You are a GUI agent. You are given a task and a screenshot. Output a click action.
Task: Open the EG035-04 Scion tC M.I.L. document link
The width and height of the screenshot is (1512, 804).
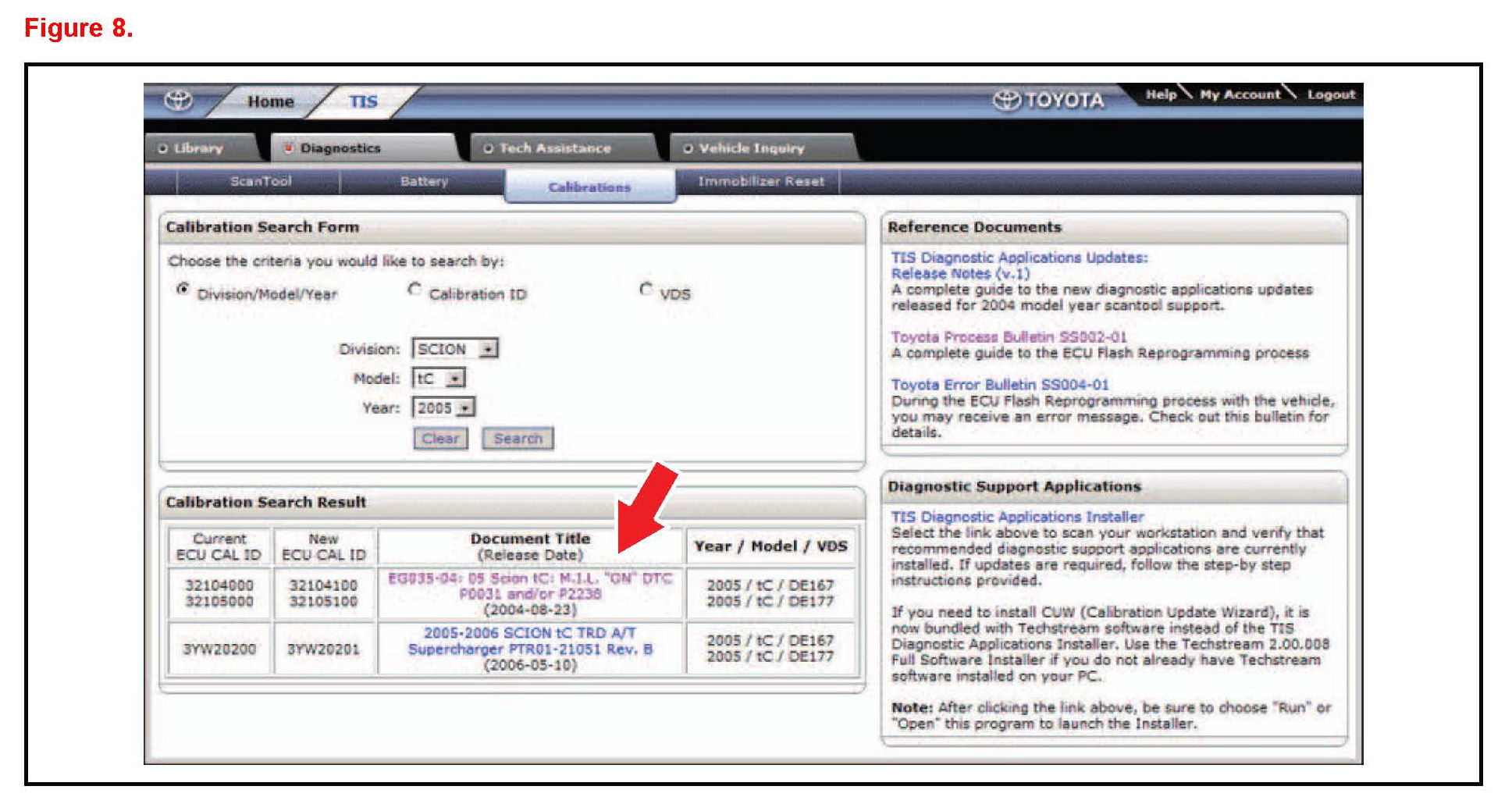[x=530, y=586]
